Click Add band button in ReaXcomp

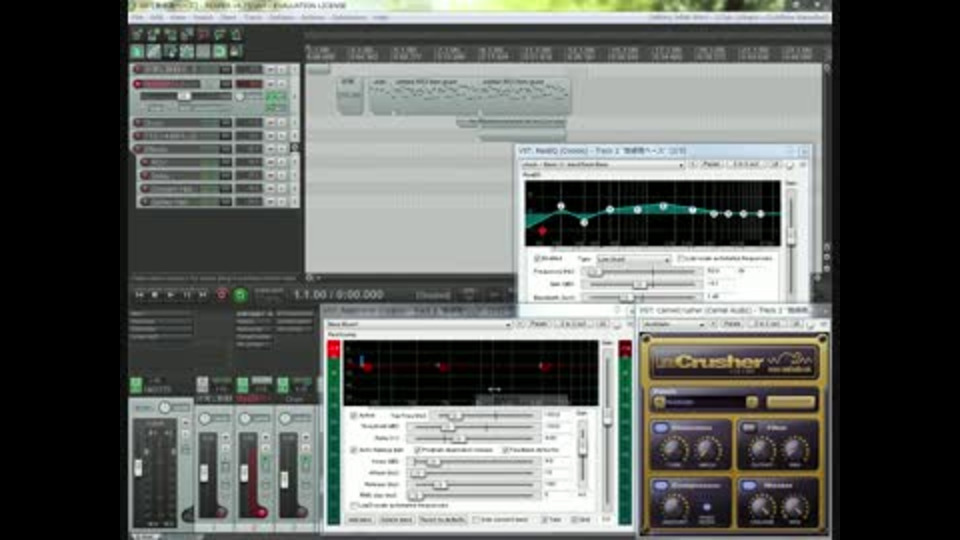click(x=359, y=520)
